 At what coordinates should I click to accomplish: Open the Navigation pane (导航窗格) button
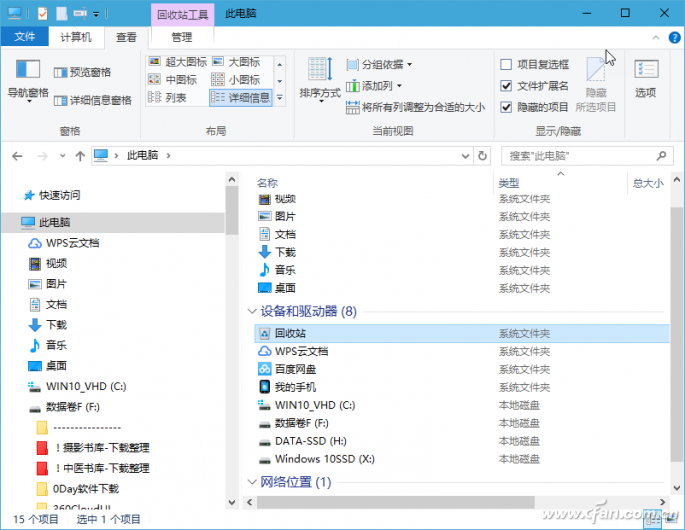pos(28,81)
